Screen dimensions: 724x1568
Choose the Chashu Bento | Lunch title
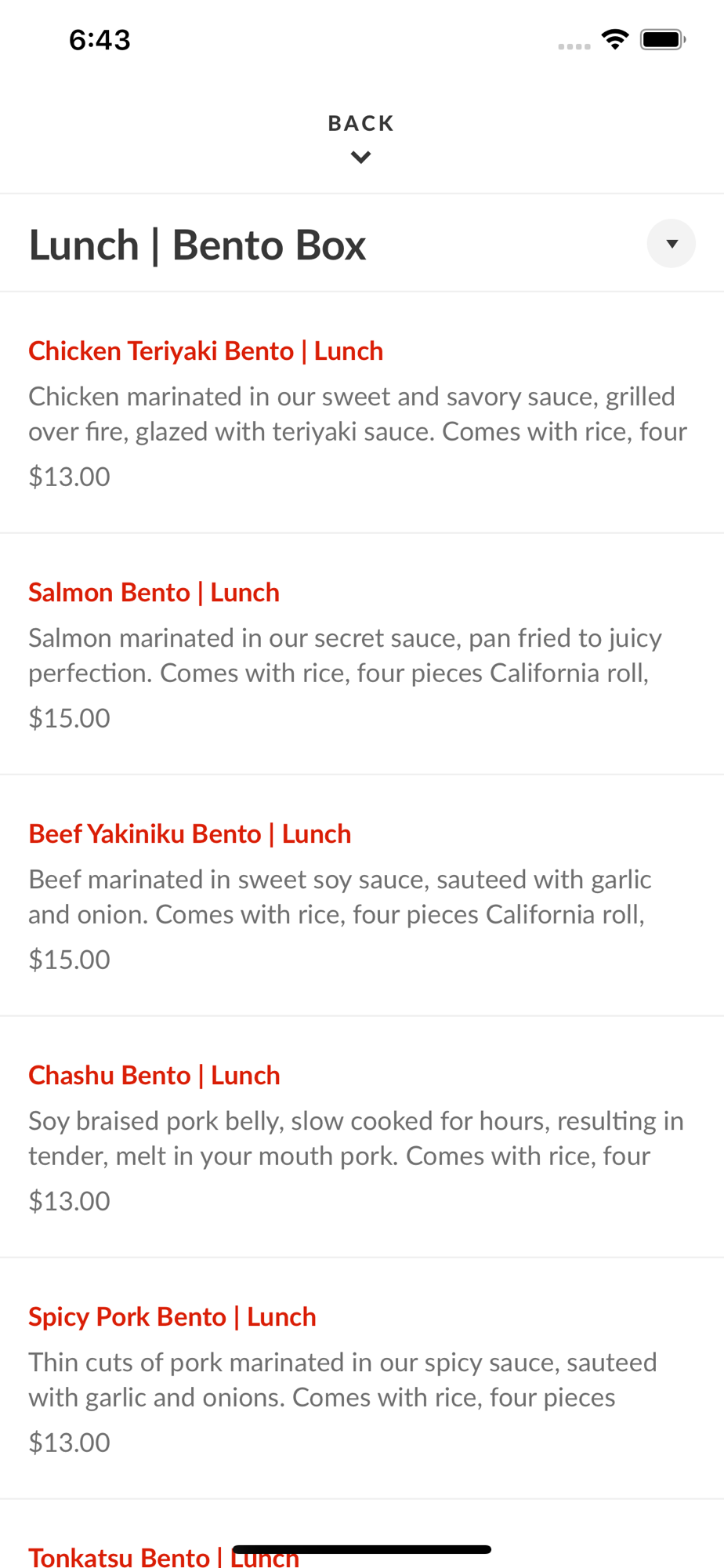click(x=154, y=1075)
